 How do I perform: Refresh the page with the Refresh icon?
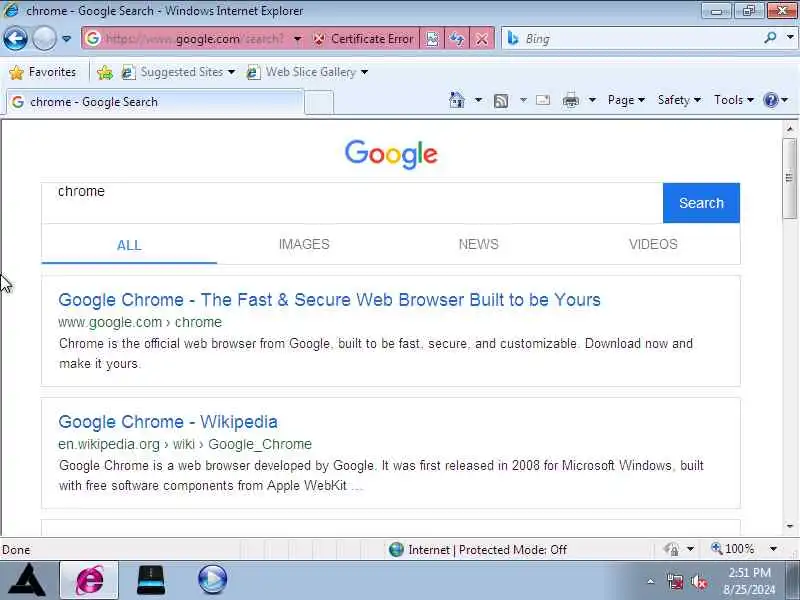click(457, 39)
